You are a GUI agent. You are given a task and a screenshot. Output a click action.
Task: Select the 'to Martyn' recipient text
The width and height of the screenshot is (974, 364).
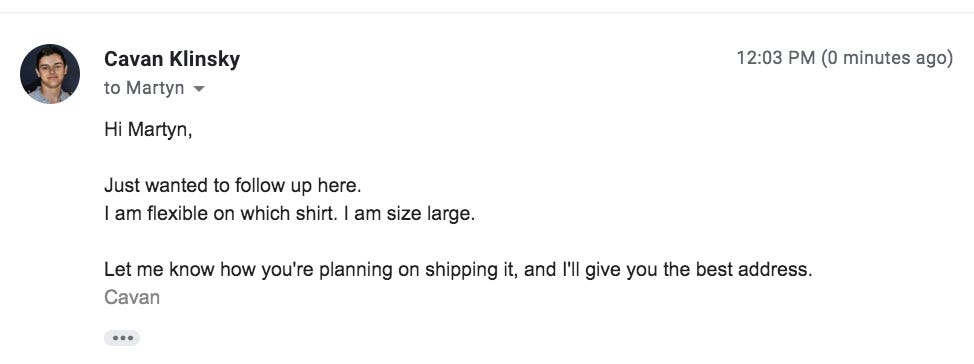(144, 88)
